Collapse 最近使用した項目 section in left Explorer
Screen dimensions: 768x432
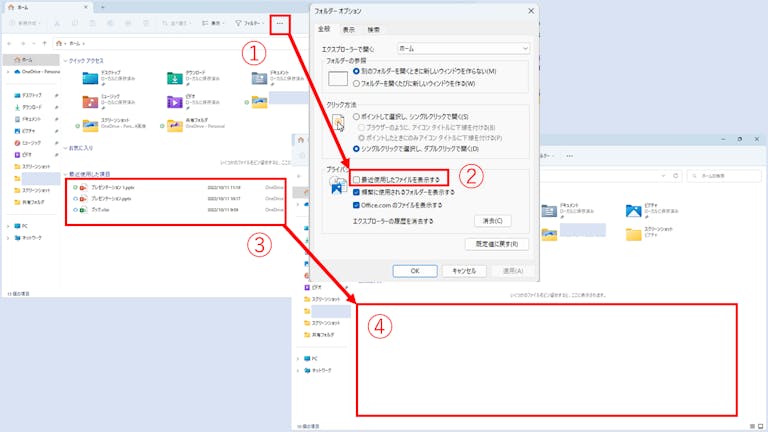click(65, 174)
